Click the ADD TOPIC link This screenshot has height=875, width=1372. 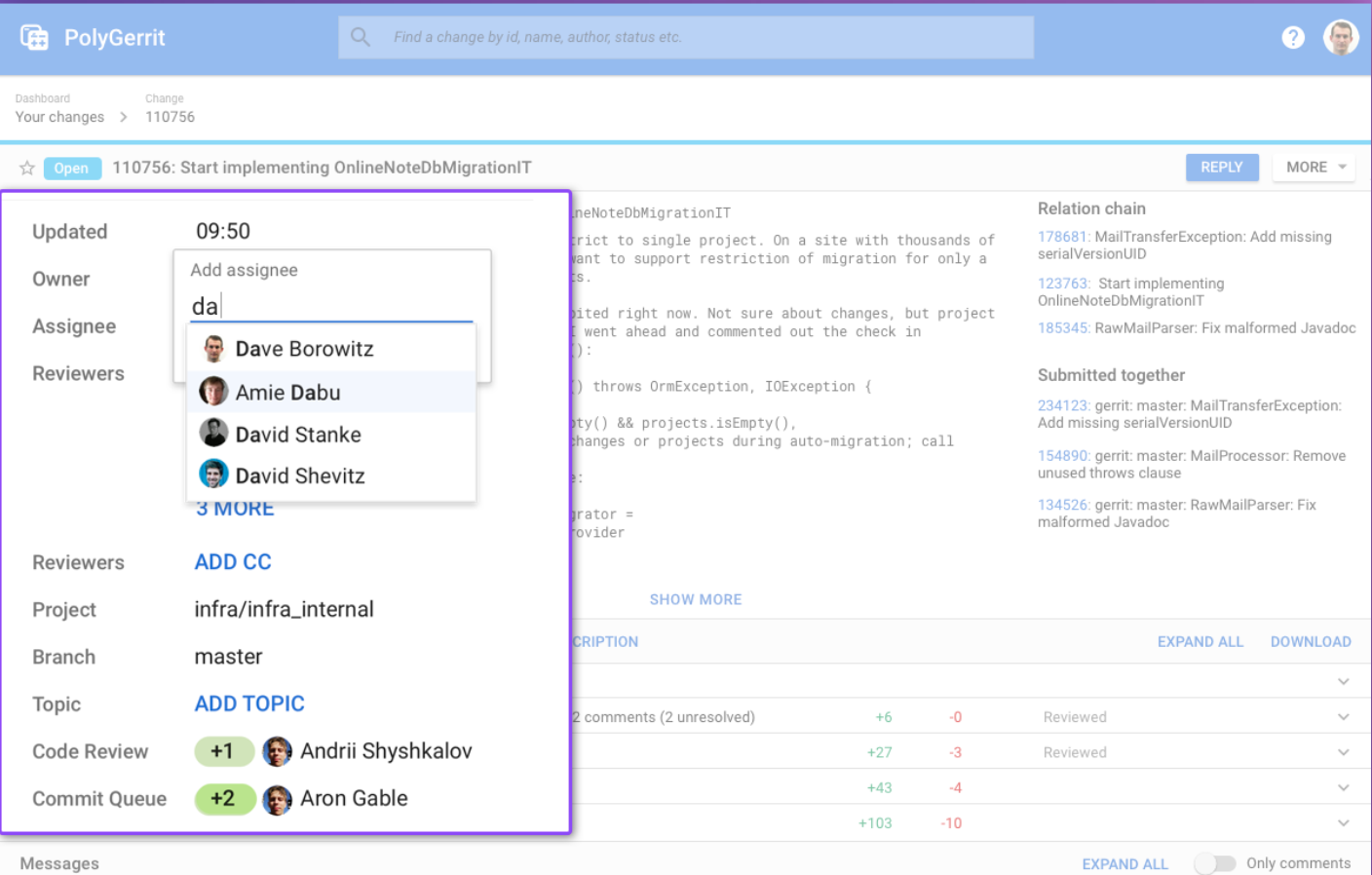249,704
